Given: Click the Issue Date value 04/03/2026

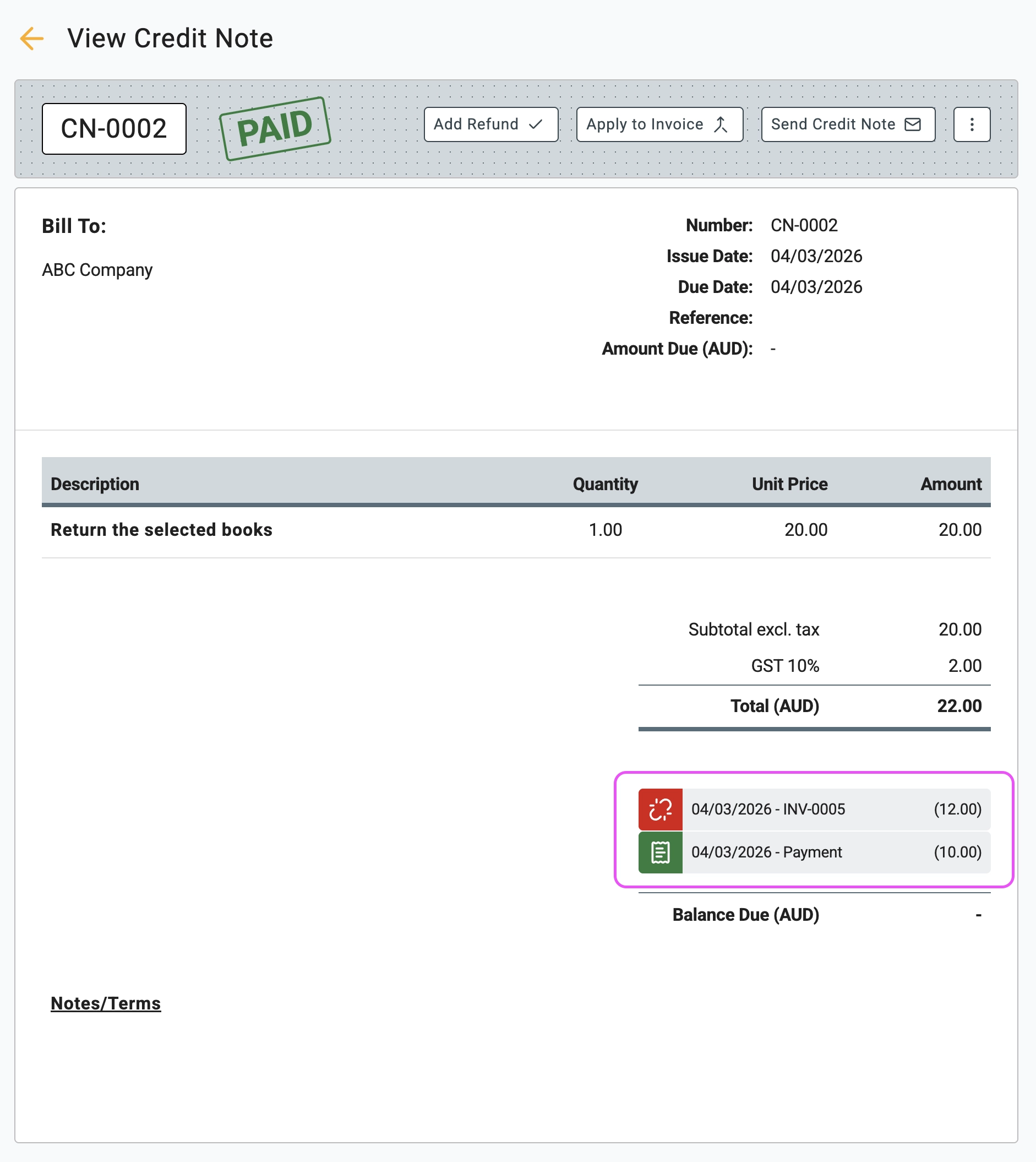Looking at the screenshot, I should pos(816,256).
